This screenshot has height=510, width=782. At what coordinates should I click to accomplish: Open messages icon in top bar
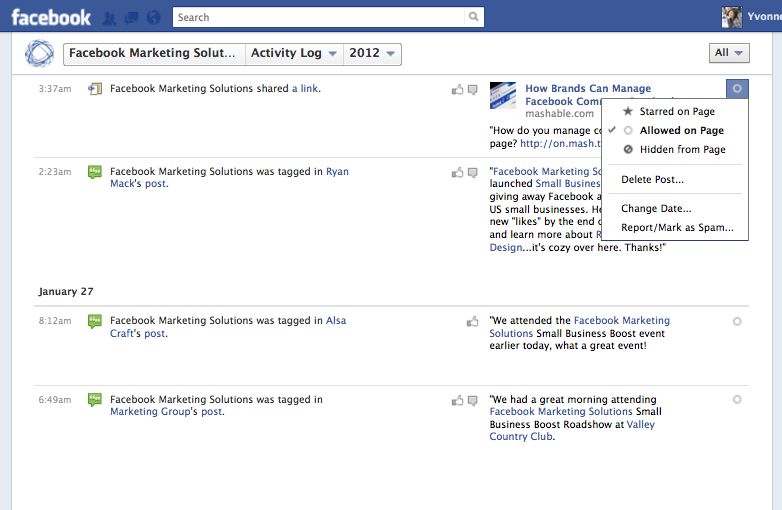coord(131,18)
